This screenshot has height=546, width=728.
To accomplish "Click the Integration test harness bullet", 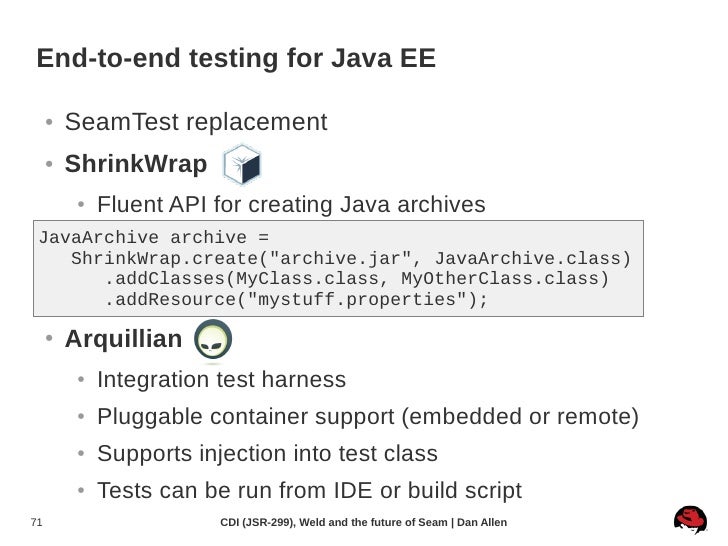I will [221, 379].
